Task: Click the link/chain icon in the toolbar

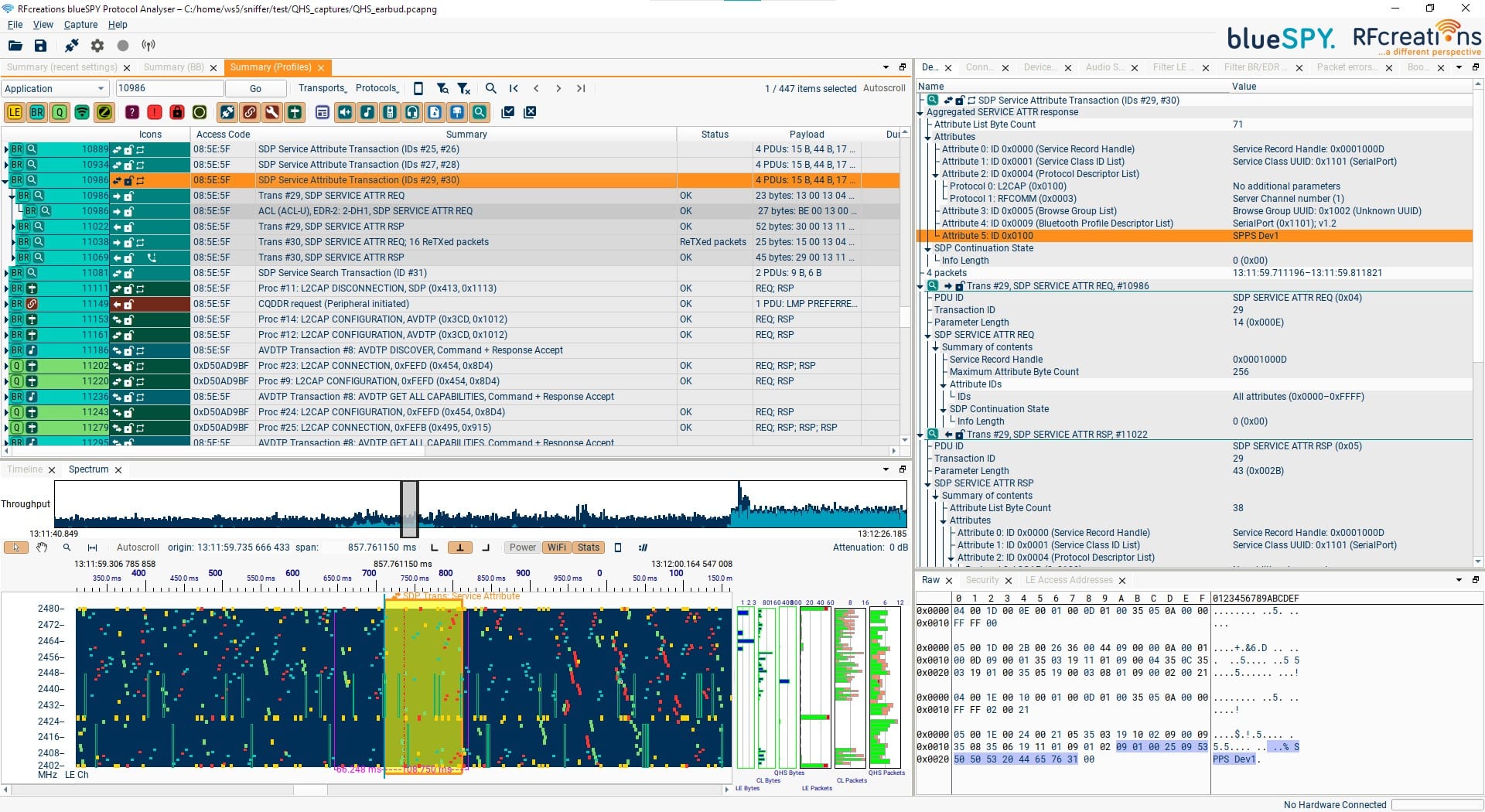Action: pos(250,112)
